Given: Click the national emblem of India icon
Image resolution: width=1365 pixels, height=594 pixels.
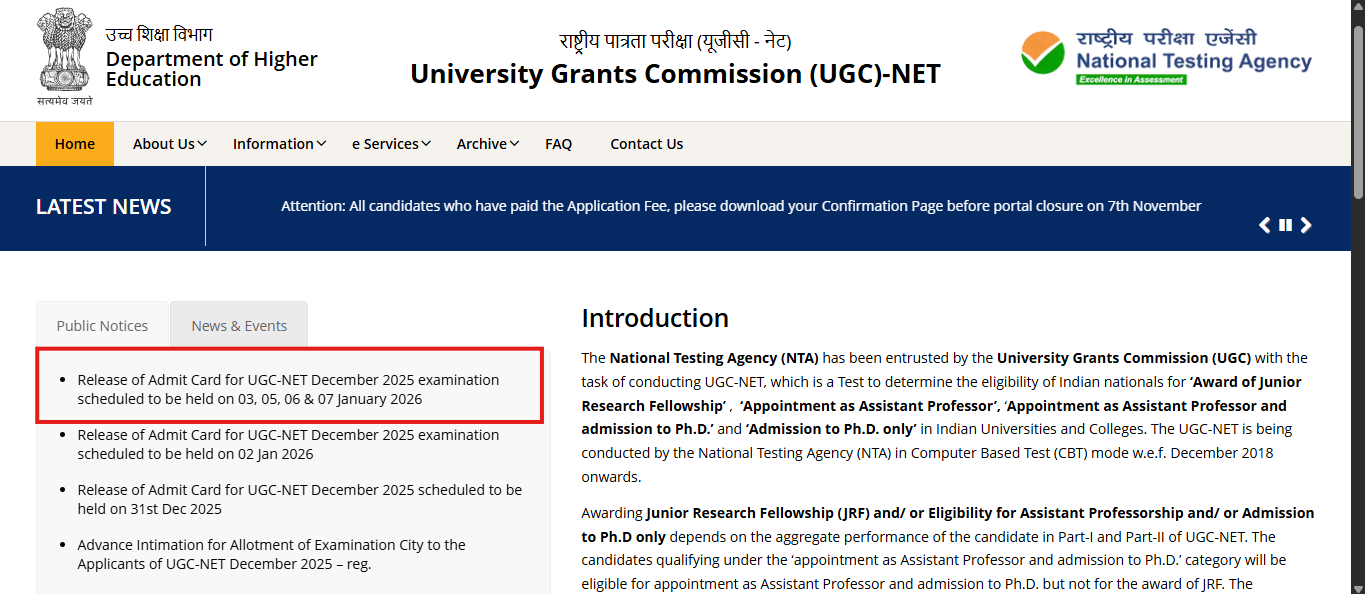Looking at the screenshot, I should tap(63, 50).
